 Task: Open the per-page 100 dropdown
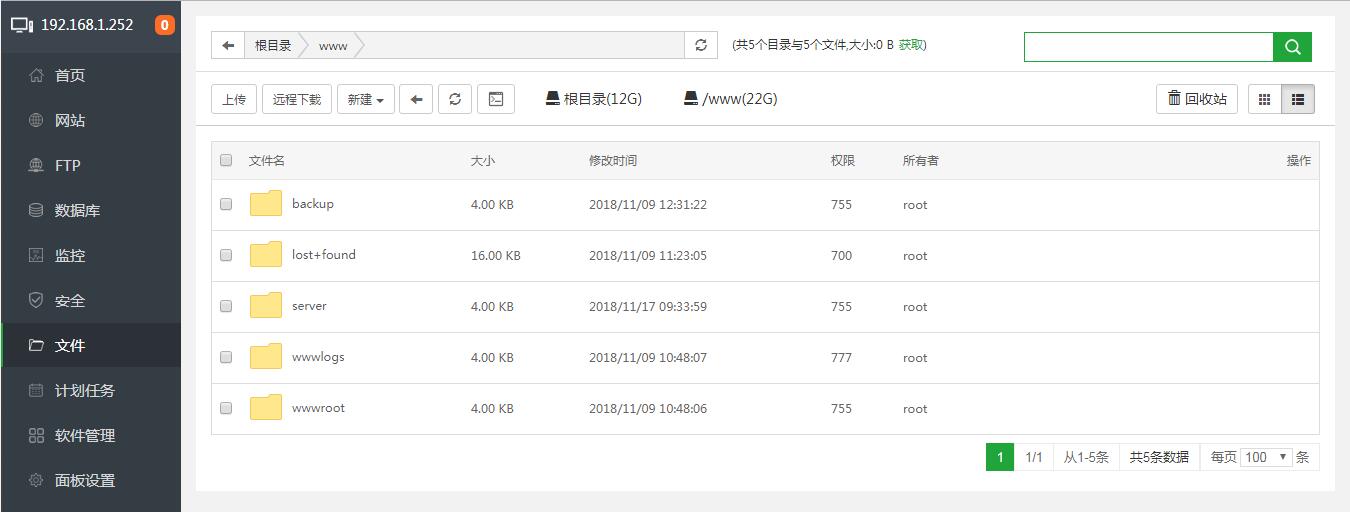tap(1266, 457)
